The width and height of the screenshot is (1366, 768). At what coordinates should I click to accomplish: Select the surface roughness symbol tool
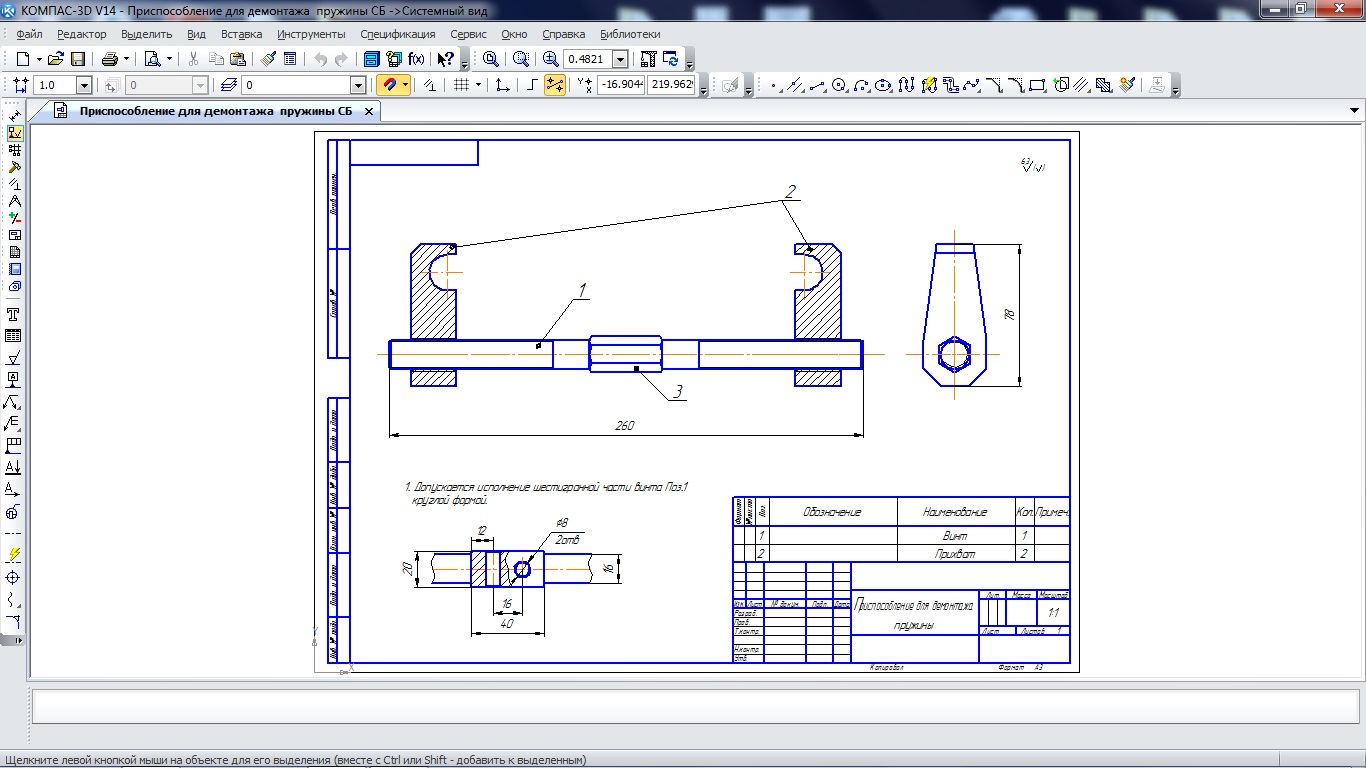click(13, 358)
